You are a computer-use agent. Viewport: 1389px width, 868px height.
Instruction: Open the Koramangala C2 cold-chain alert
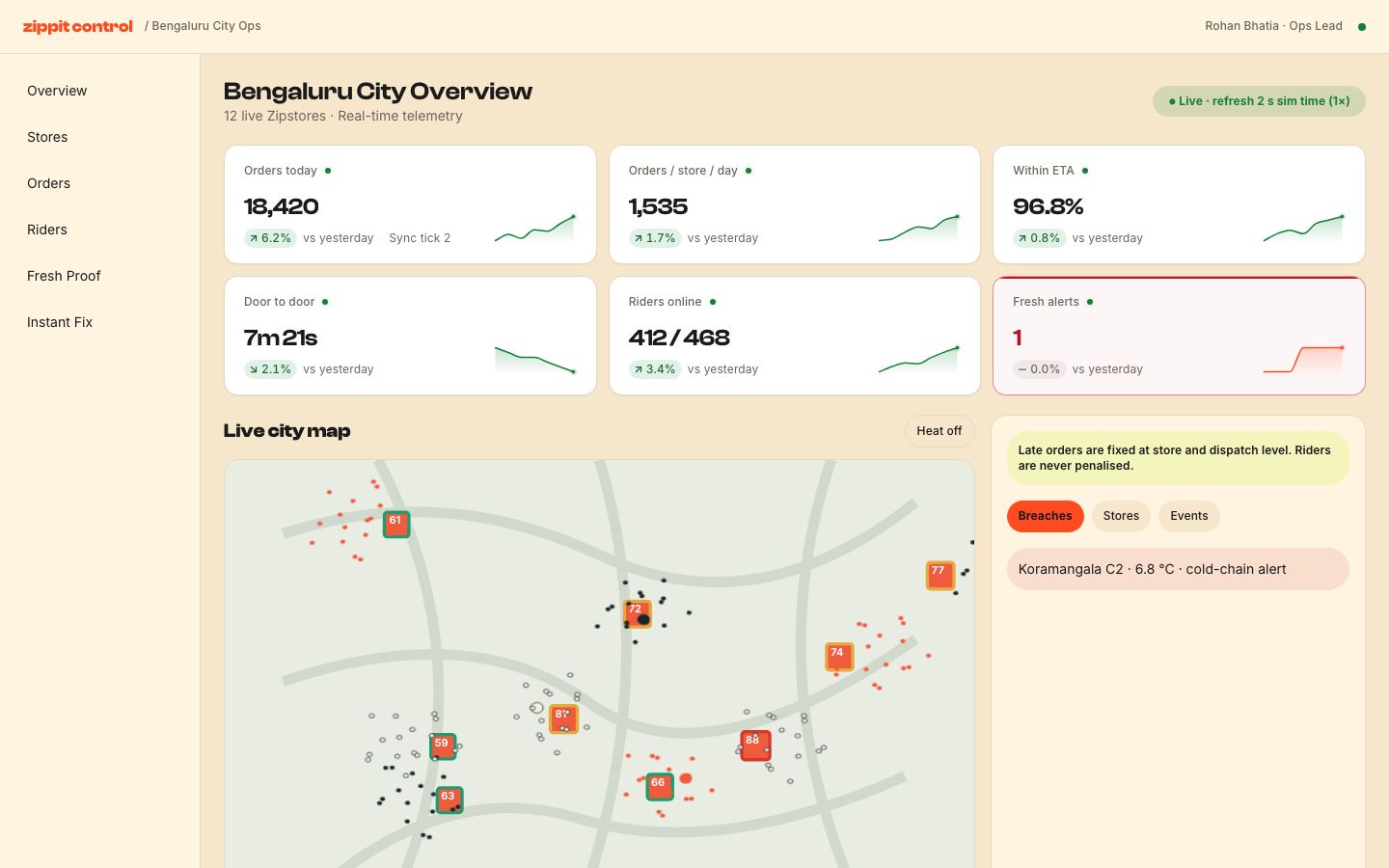click(1178, 569)
